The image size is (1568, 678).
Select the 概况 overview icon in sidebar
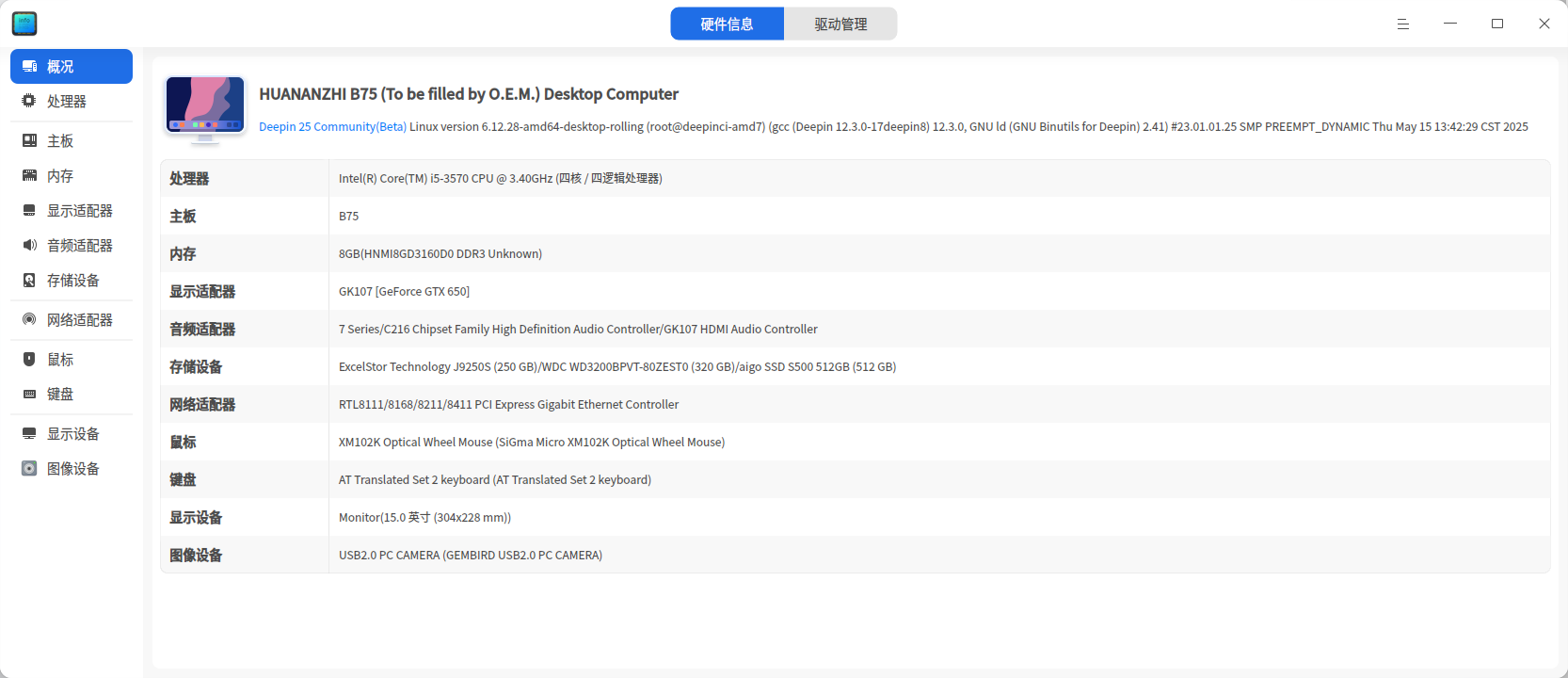coord(29,67)
